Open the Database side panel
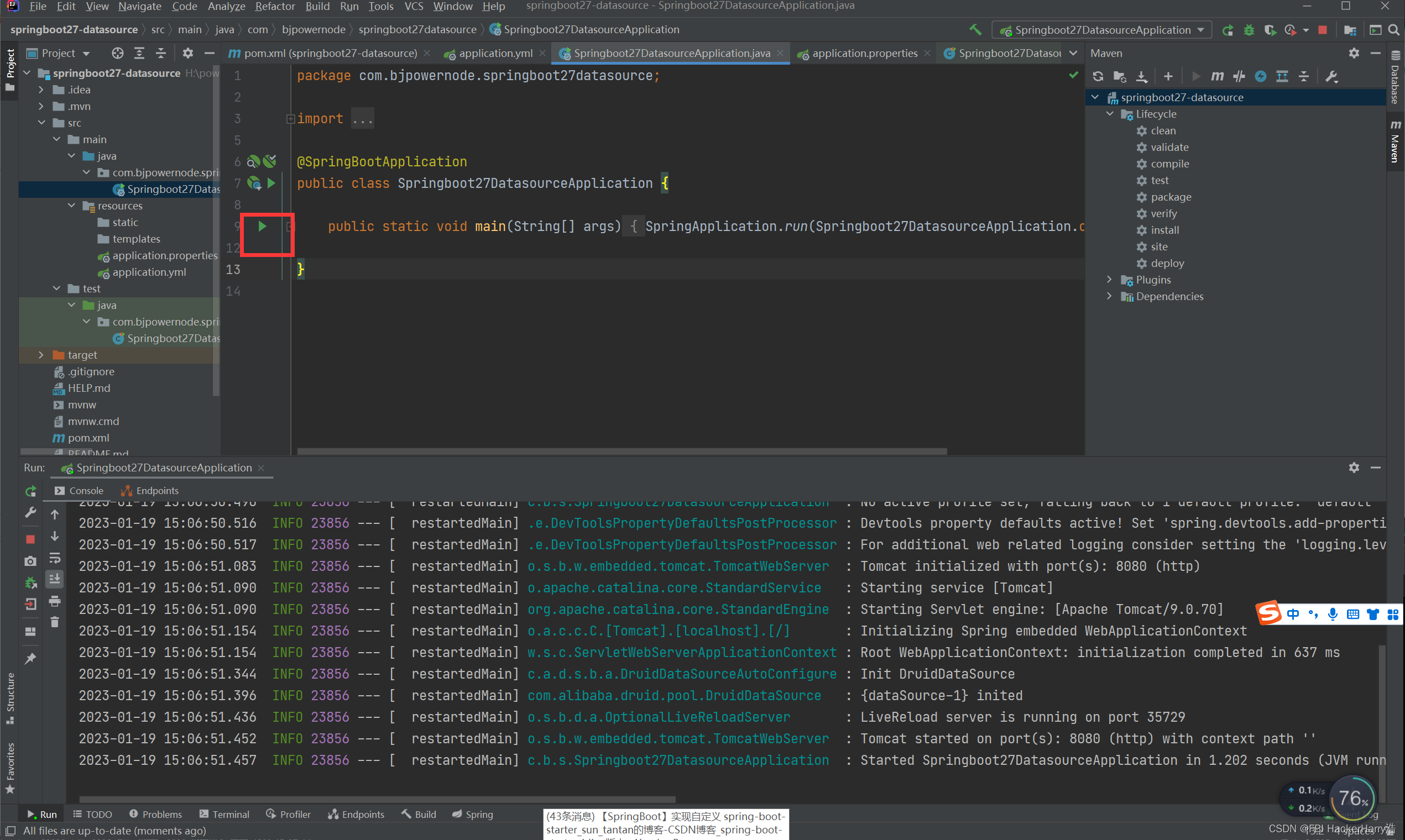 pyautogui.click(x=1396, y=78)
